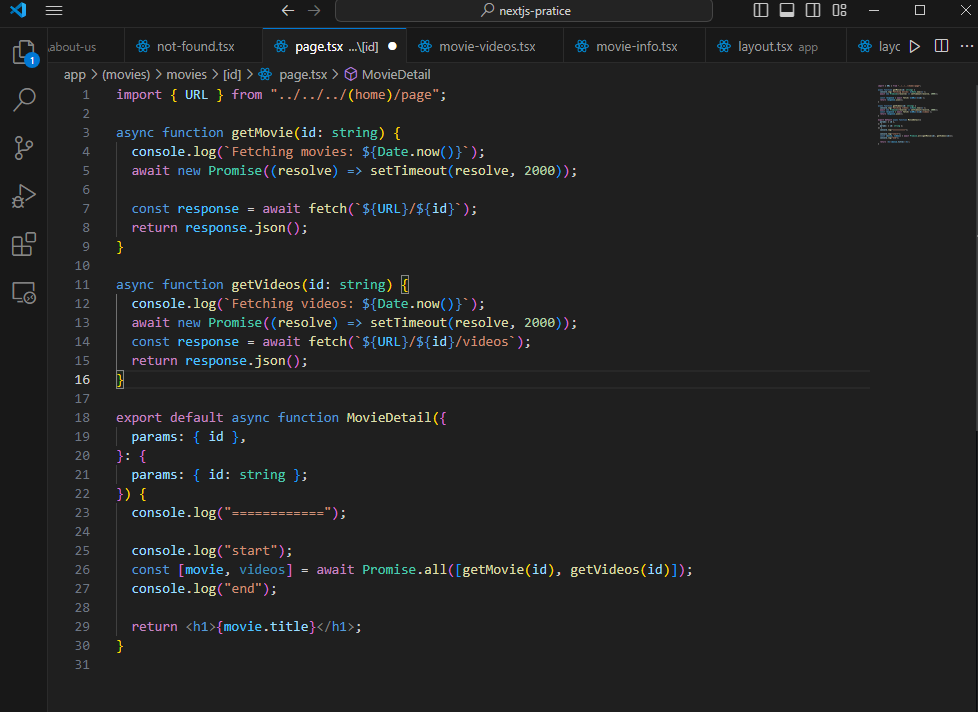978x712 pixels.
Task: Select the page.tsx breadcrumb segment
Action: pyautogui.click(x=303, y=75)
